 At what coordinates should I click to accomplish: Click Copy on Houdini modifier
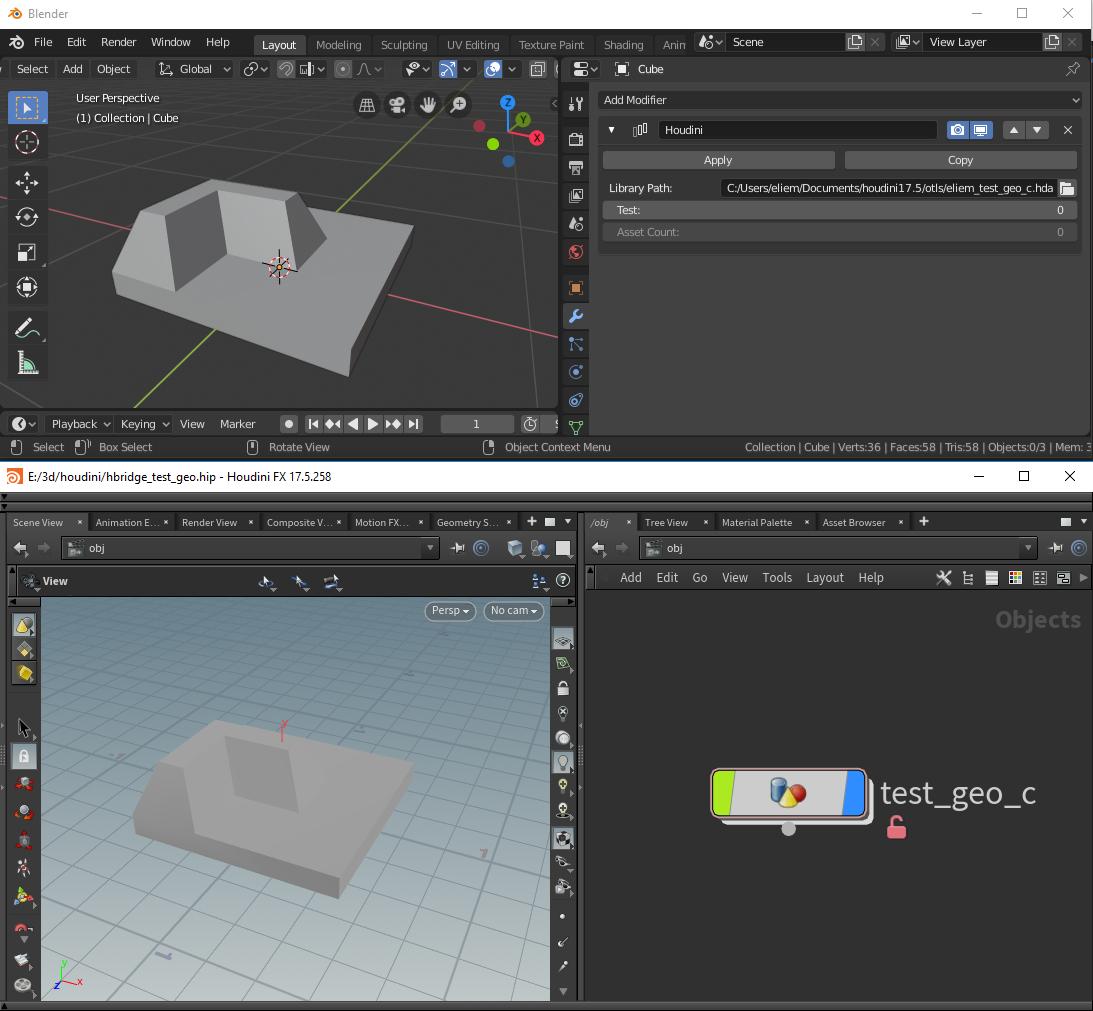[x=960, y=160]
